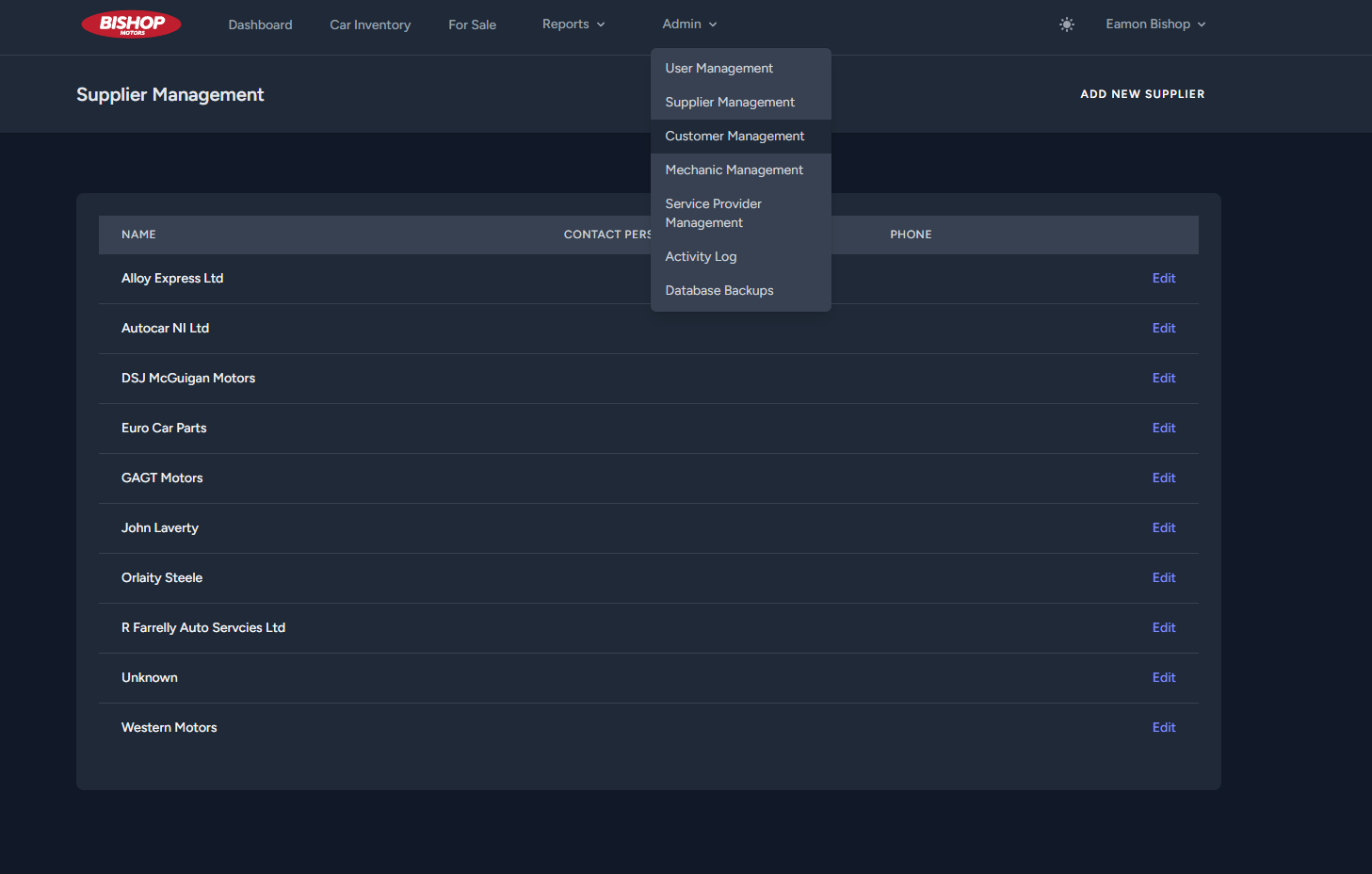Navigate to the Dashboard
This screenshot has width=1372, height=874.
(260, 24)
